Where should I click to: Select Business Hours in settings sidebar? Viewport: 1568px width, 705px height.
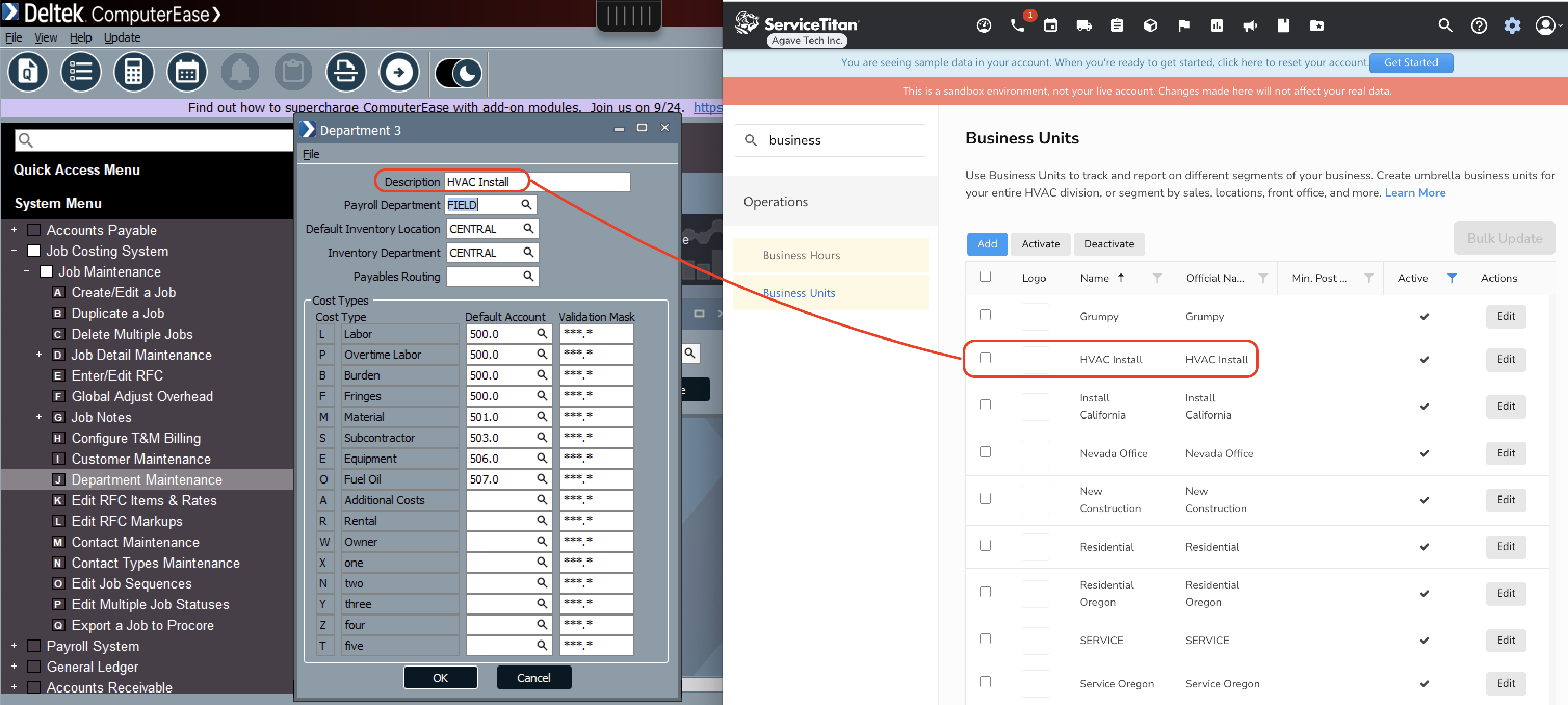click(830, 256)
